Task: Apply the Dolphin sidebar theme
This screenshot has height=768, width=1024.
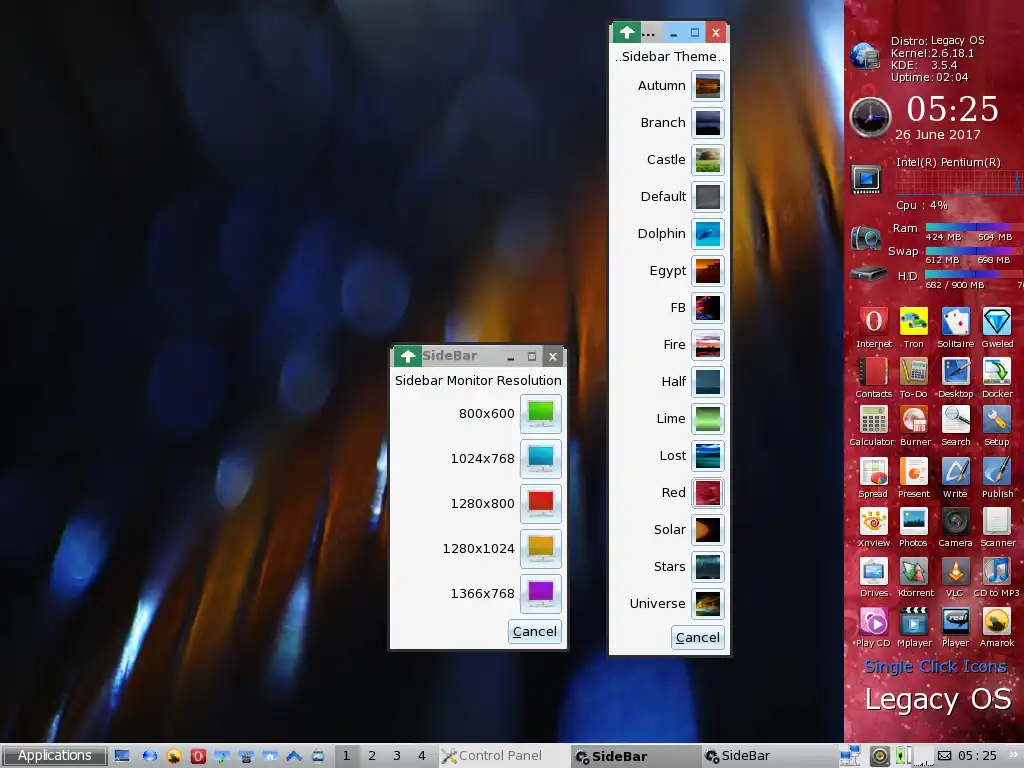Action: click(x=708, y=234)
